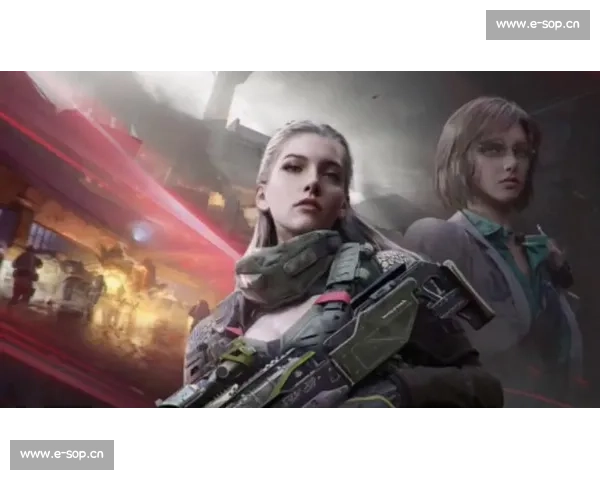600x480 pixels.
Task: Click the www.e-sop.cn label at bottom left
Action: pyautogui.click(x=63, y=455)
